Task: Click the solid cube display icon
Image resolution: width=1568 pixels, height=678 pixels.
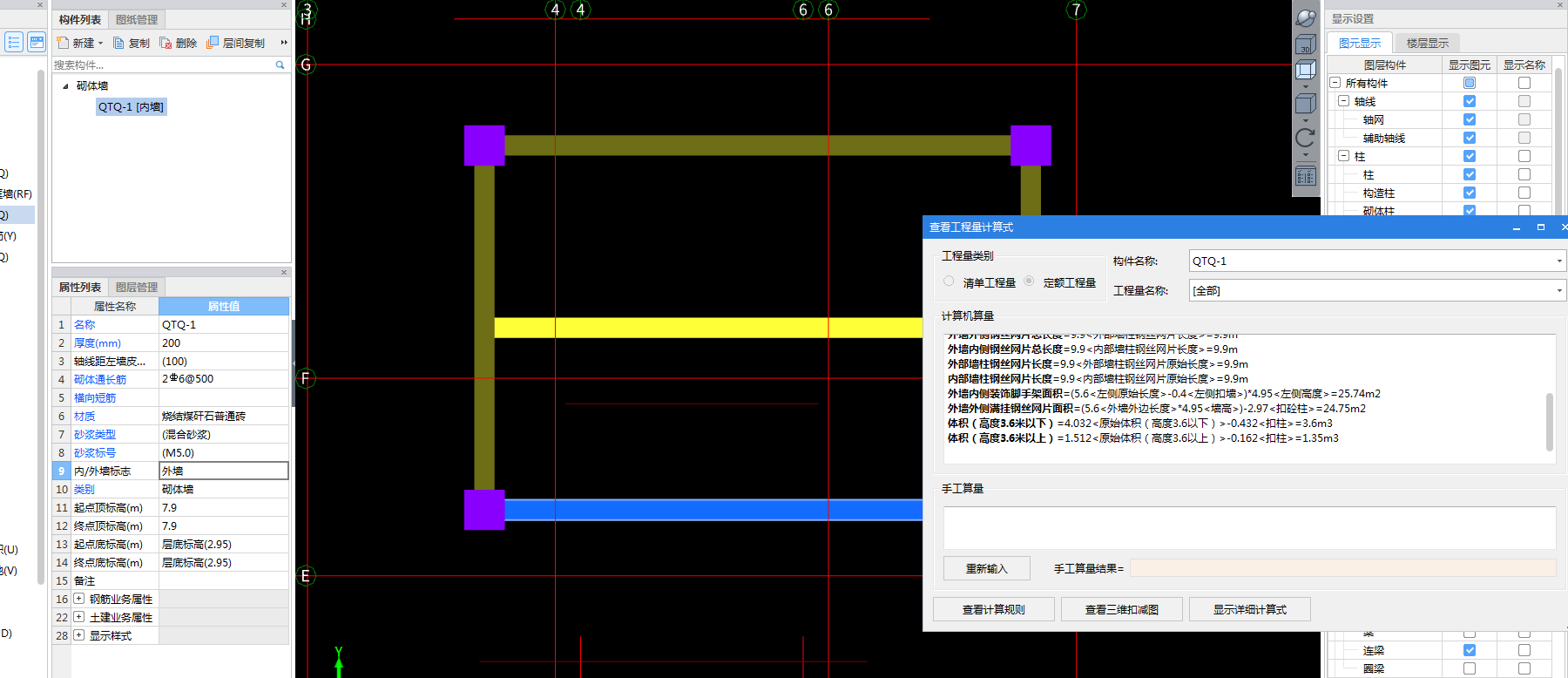Action: 1306,104
